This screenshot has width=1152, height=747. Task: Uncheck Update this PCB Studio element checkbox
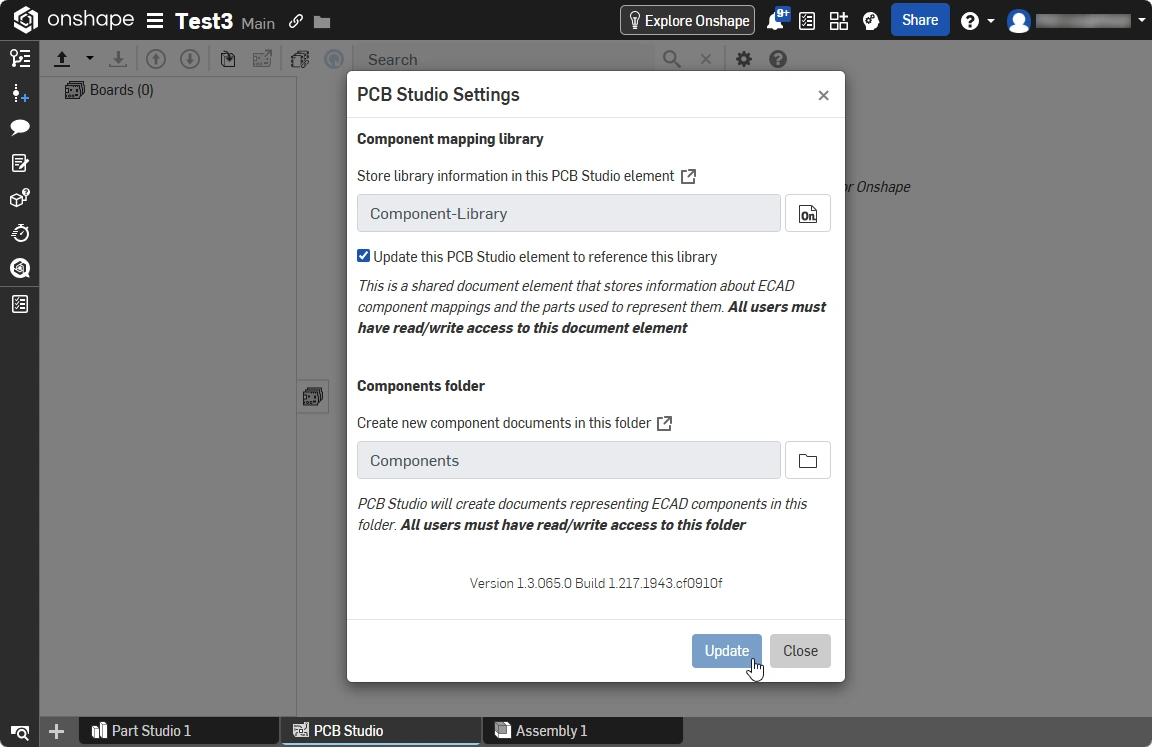pyautogui.click(x=364, y=256)
